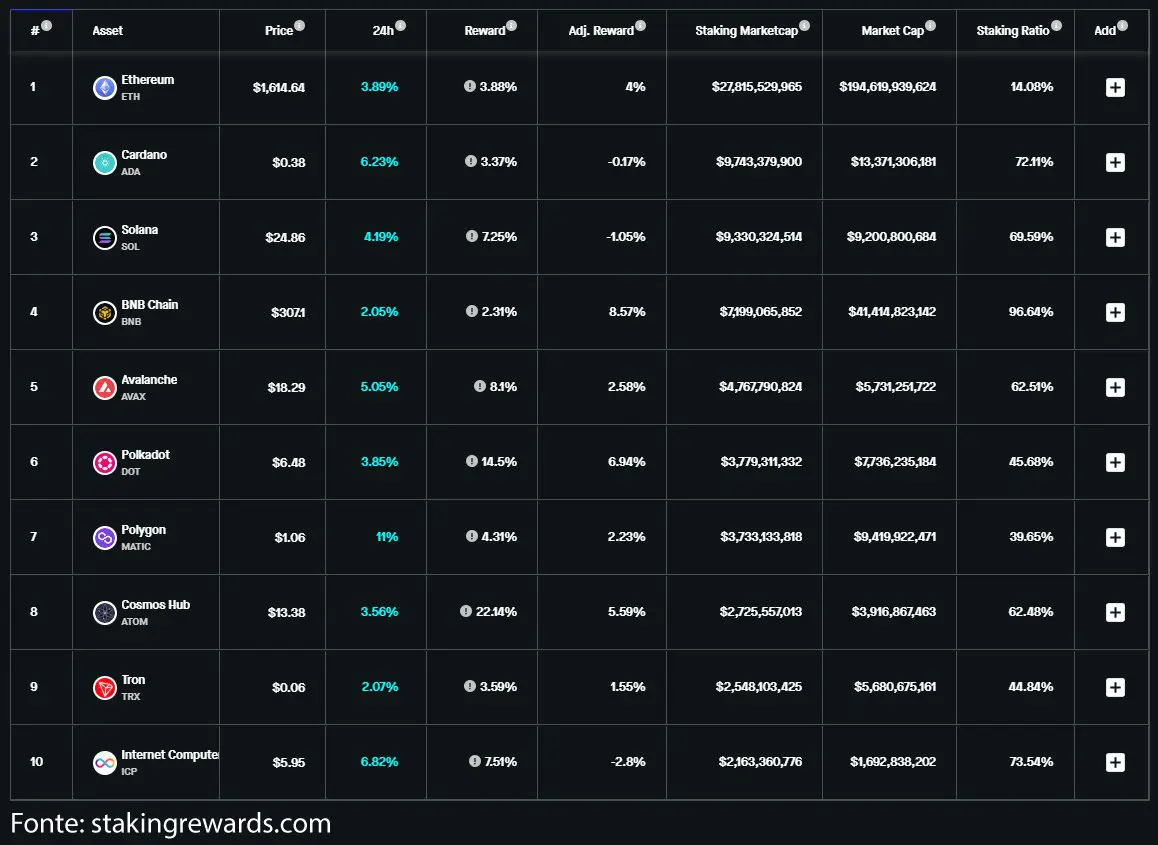Add Solana with the plus icon
Image resolution: width=1158 pixels, height=845 pixels.
1115,237
